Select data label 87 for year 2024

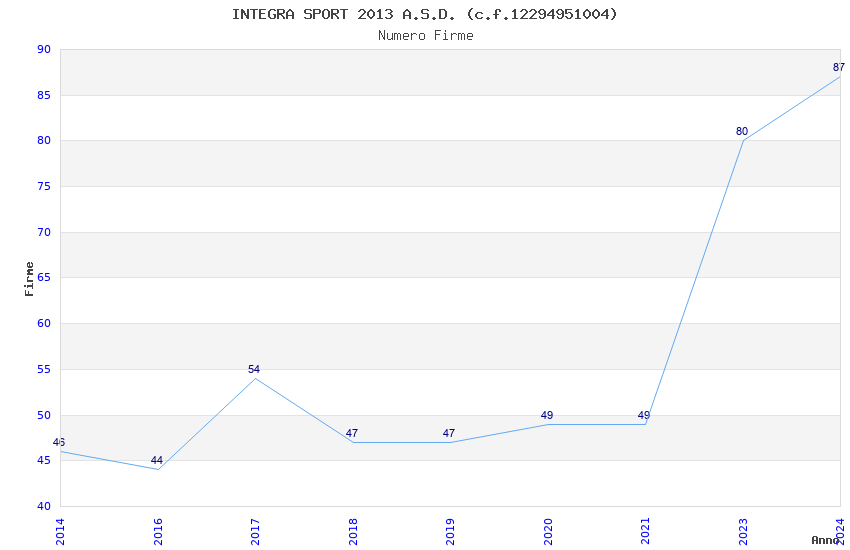coord(839,67)
